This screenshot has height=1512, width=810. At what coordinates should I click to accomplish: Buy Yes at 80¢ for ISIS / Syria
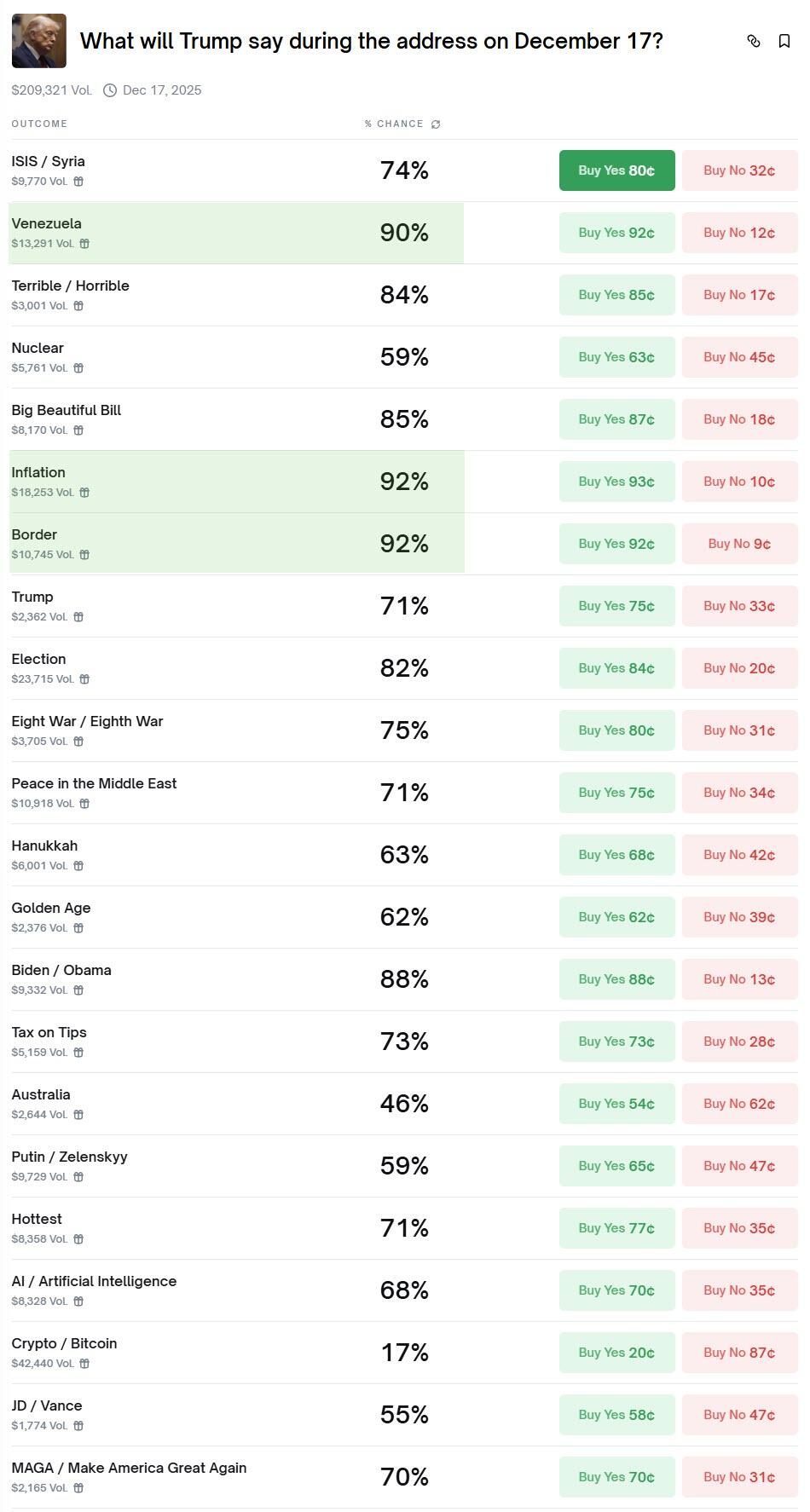click(x=616, y=170)
